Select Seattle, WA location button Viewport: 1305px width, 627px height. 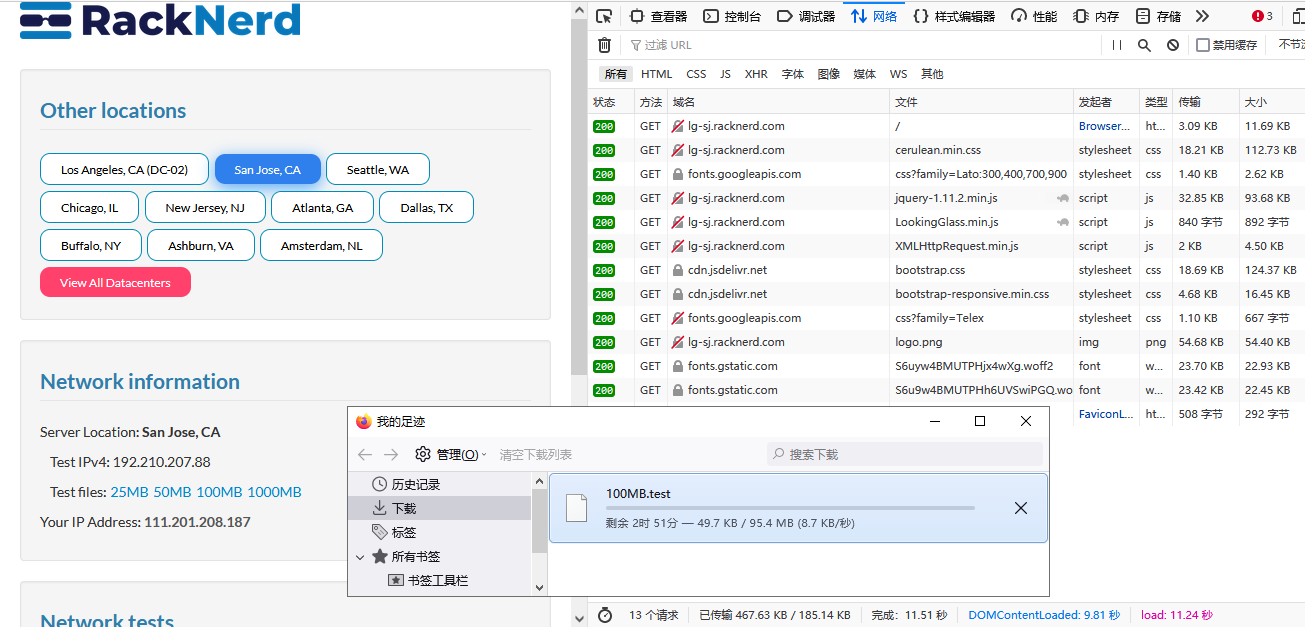click(x=378, y=169)
